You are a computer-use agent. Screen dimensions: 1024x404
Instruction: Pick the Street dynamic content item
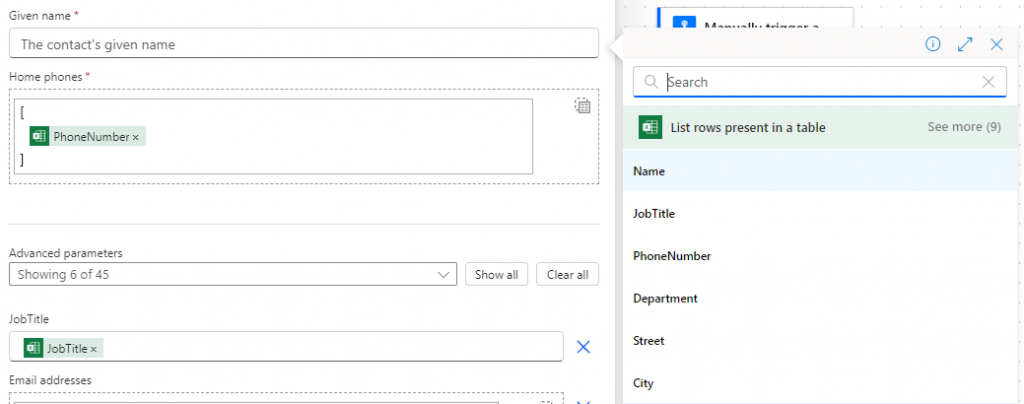click(648, 341)
